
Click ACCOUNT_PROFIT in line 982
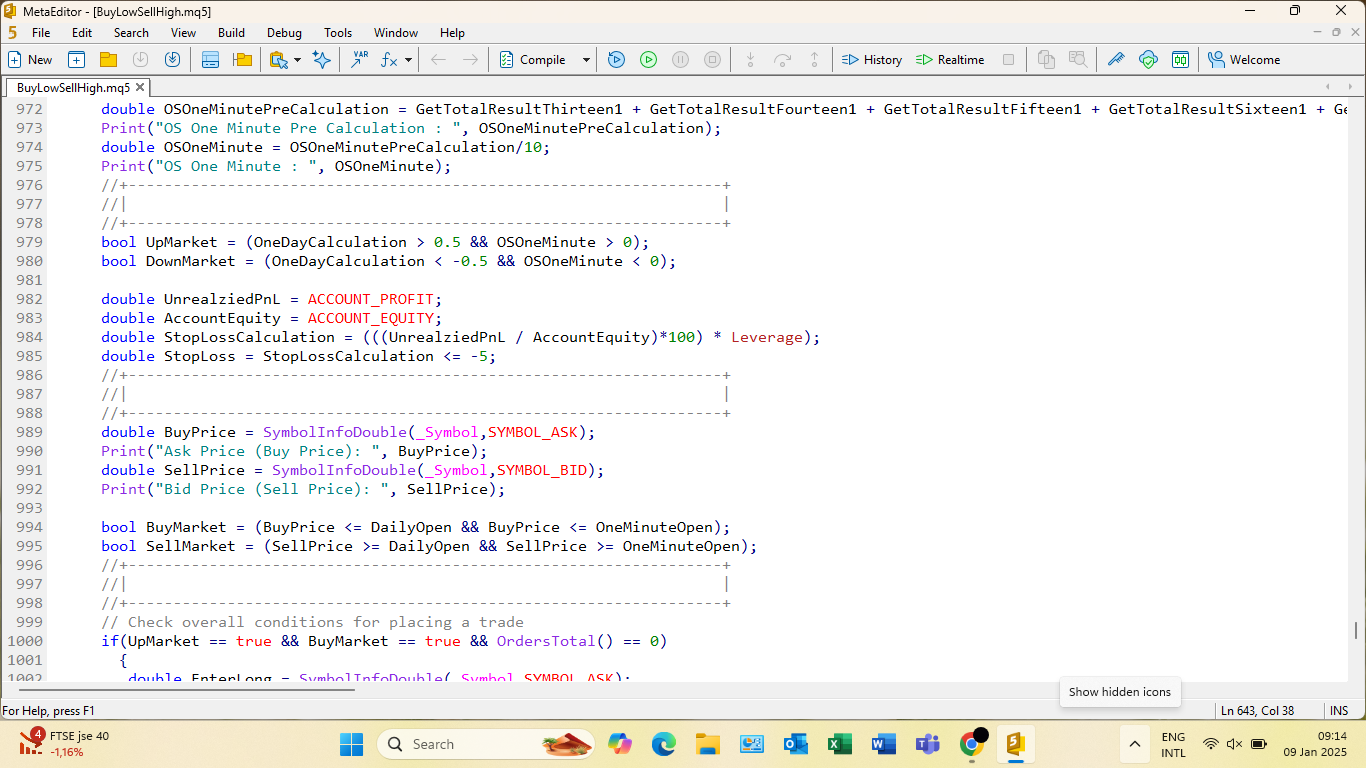click(370, 299)
